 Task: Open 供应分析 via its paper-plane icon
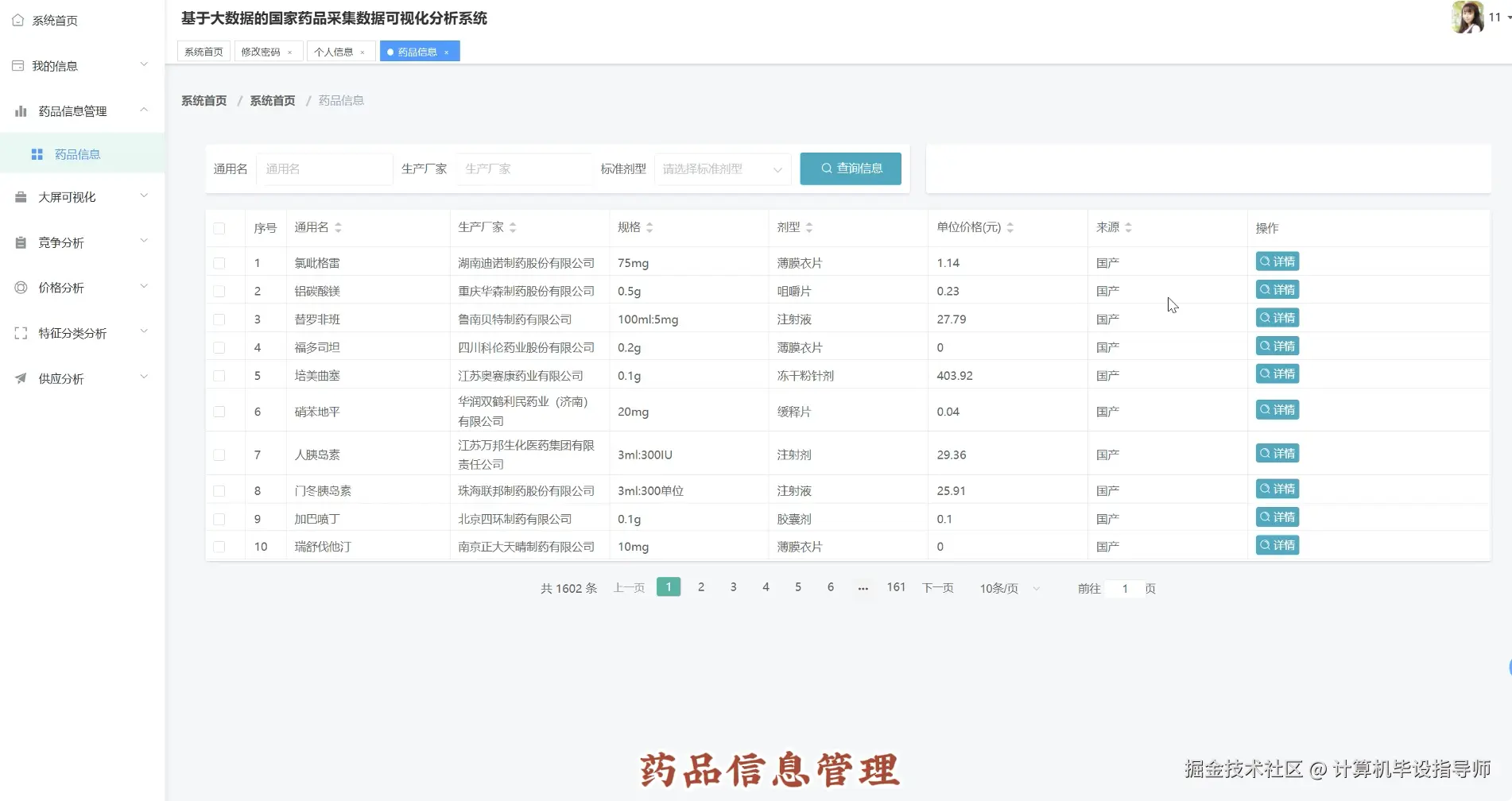pos(21,377)
